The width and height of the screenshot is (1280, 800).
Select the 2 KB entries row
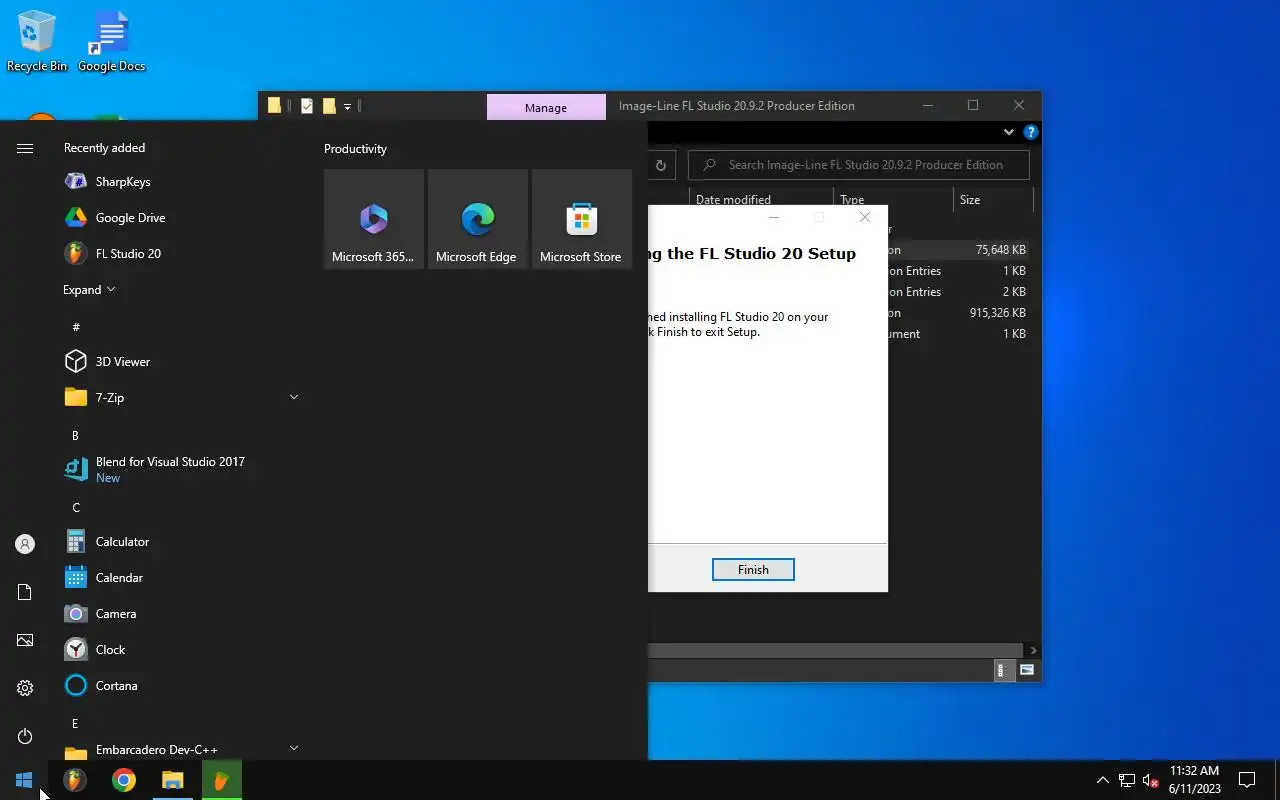pyautogui.click(x=958, y=292)
